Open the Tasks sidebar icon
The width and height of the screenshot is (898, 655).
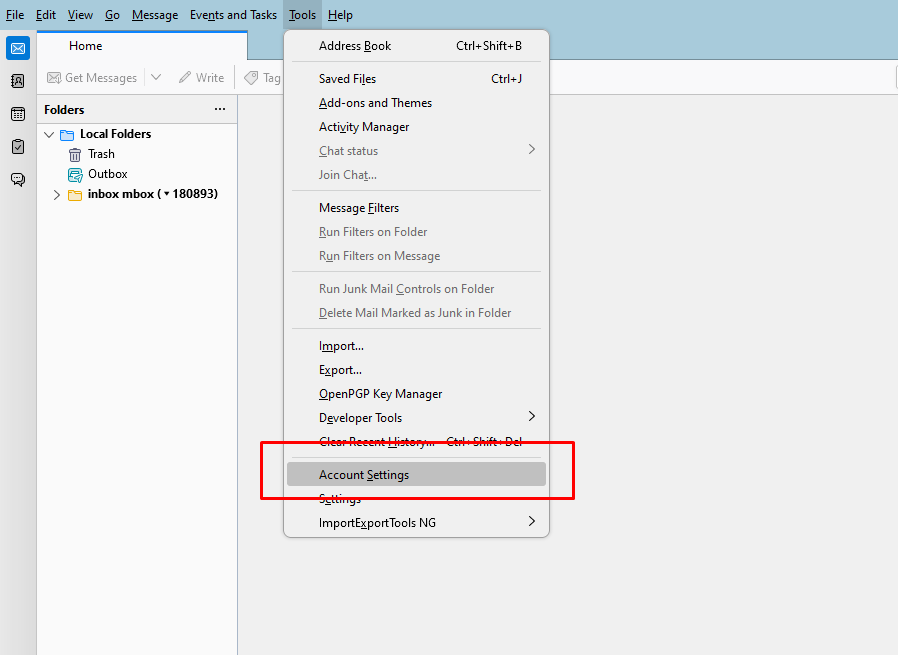17,147
